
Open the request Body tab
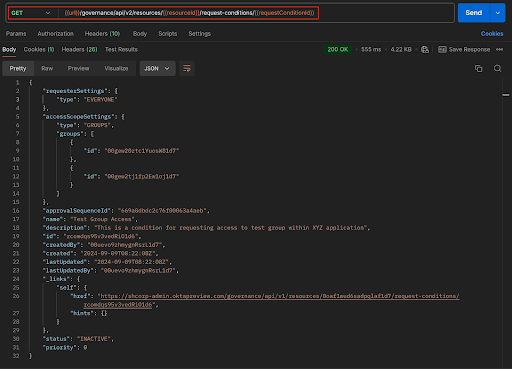point(140,34)
